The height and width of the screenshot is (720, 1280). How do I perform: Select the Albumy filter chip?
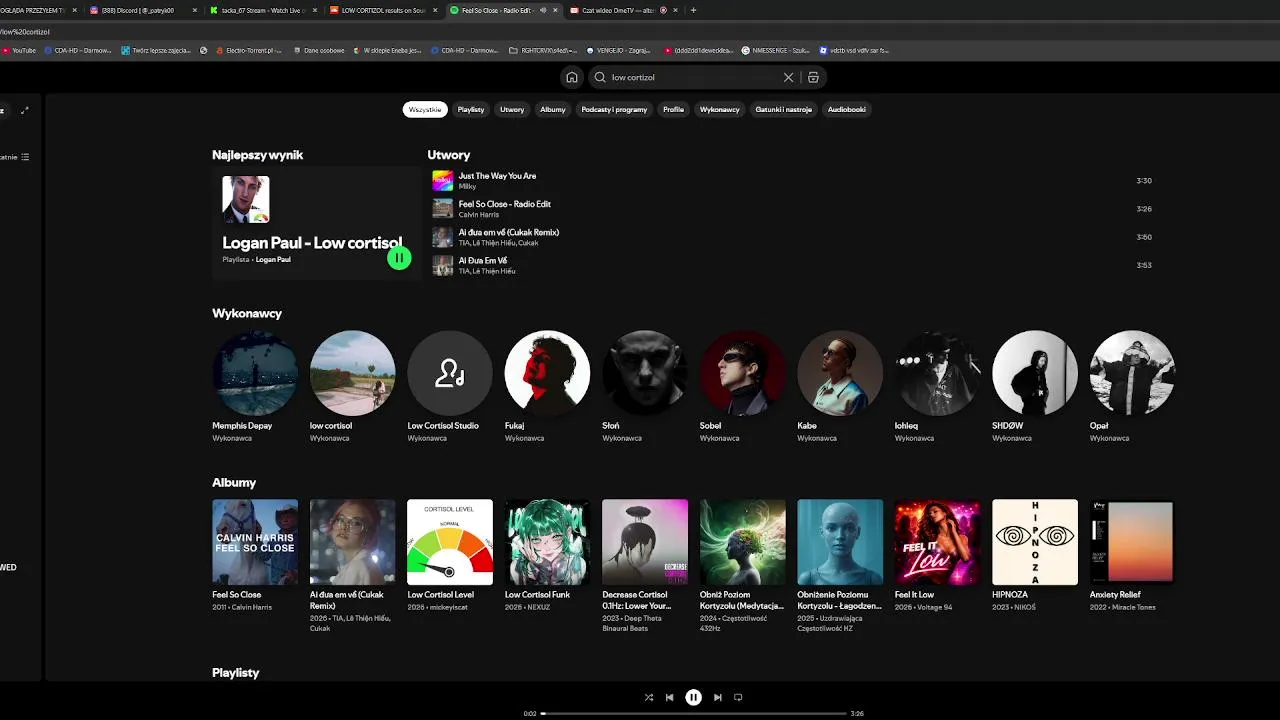[x=553, y=109]
